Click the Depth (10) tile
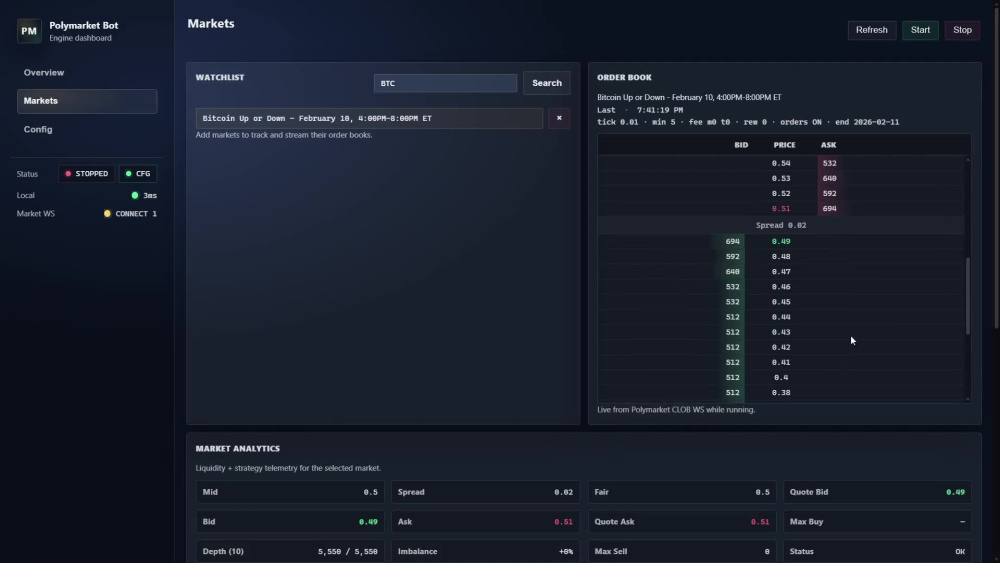Screen dimensions: 1000x563 click(290, 552)
